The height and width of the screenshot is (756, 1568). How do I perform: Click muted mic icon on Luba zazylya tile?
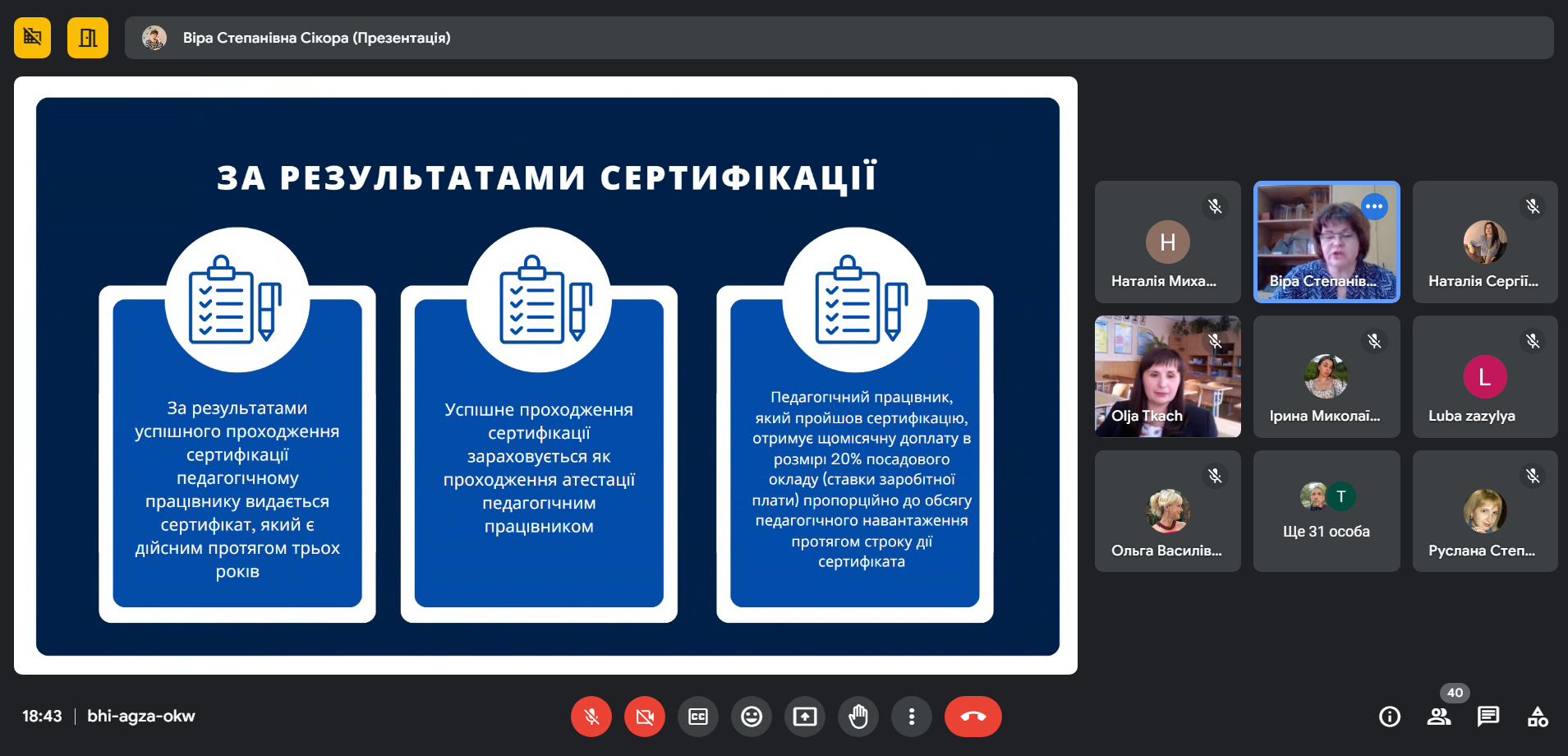click(1533, 341)
